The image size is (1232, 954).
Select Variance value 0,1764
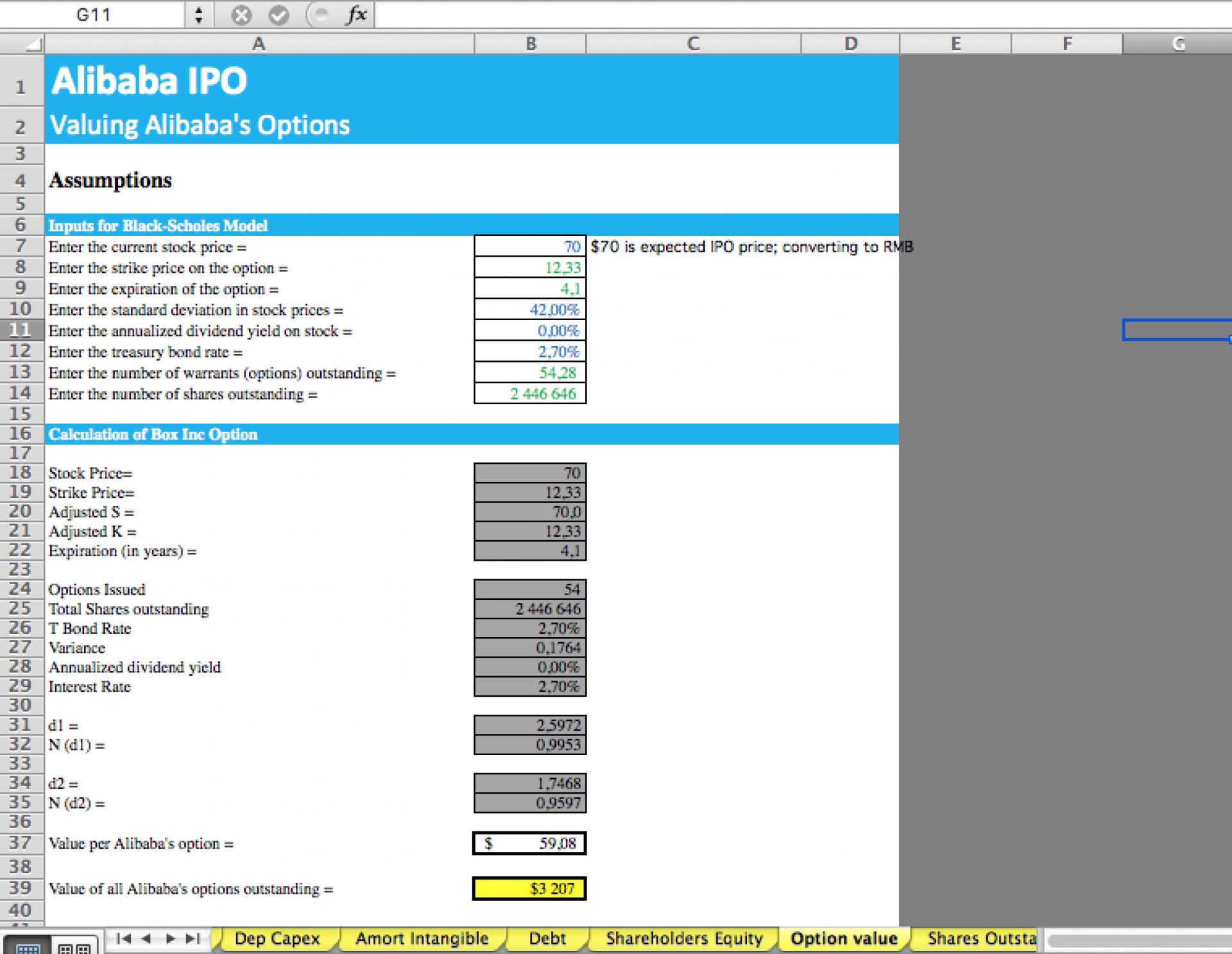coord(530,647)
